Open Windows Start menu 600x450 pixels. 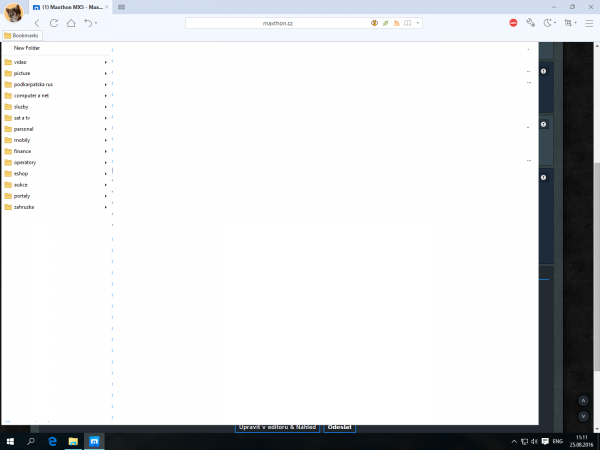point(9,441)
